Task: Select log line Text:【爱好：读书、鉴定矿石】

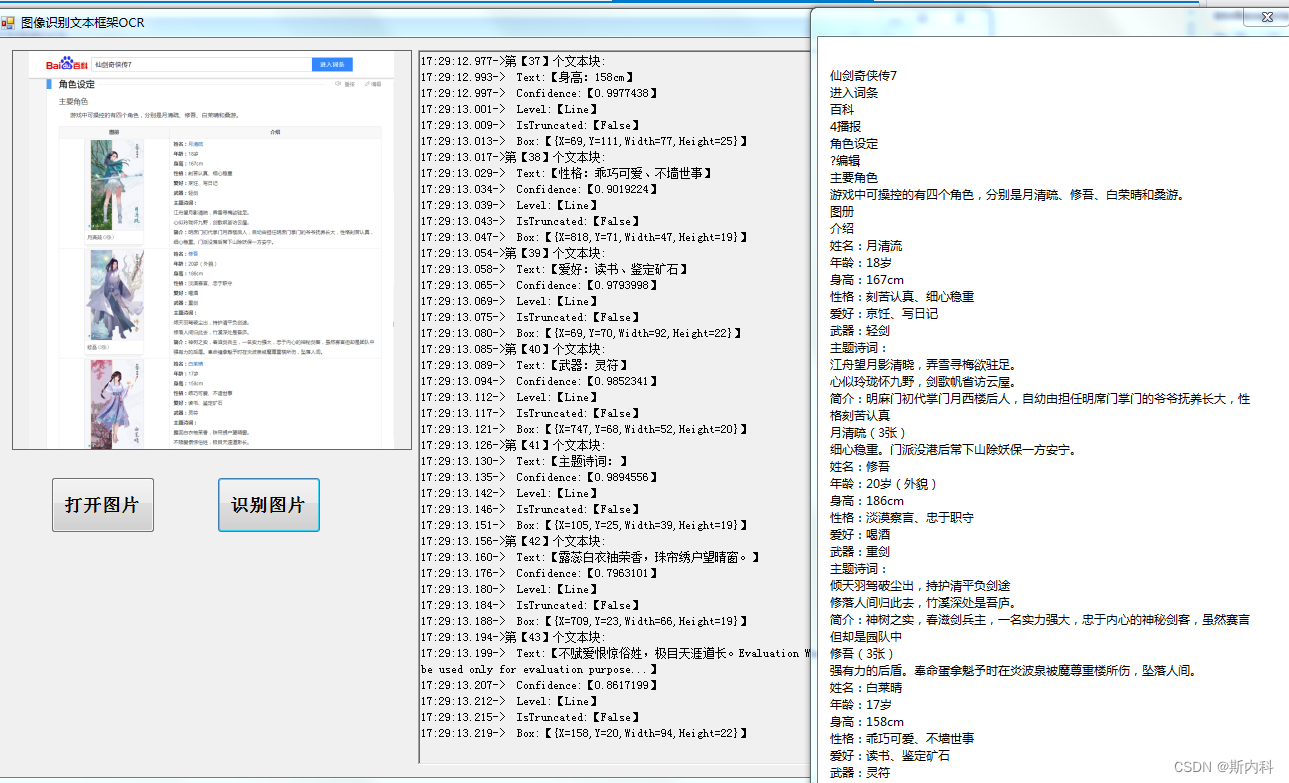Action: [x=555, y=269]
